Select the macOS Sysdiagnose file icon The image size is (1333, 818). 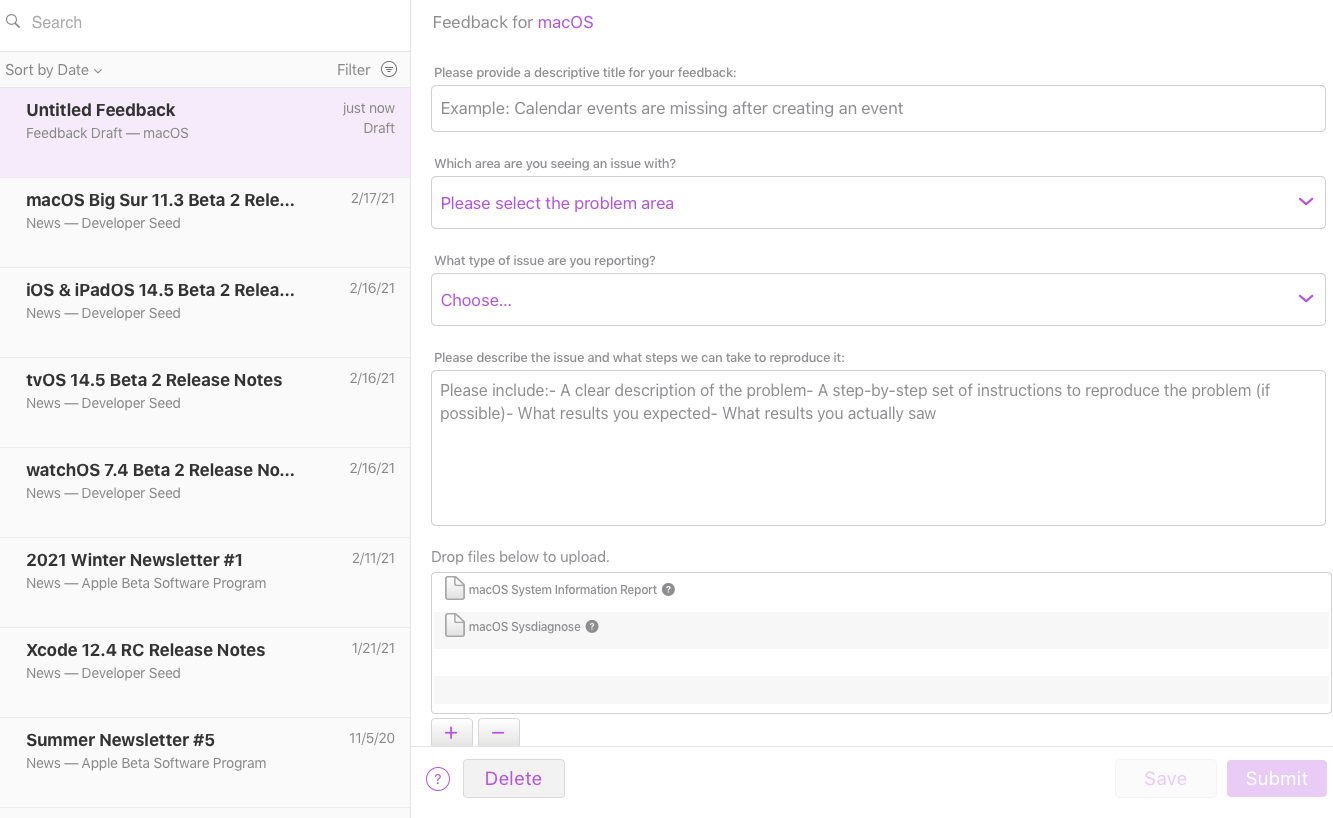click(x=454, y=626)
